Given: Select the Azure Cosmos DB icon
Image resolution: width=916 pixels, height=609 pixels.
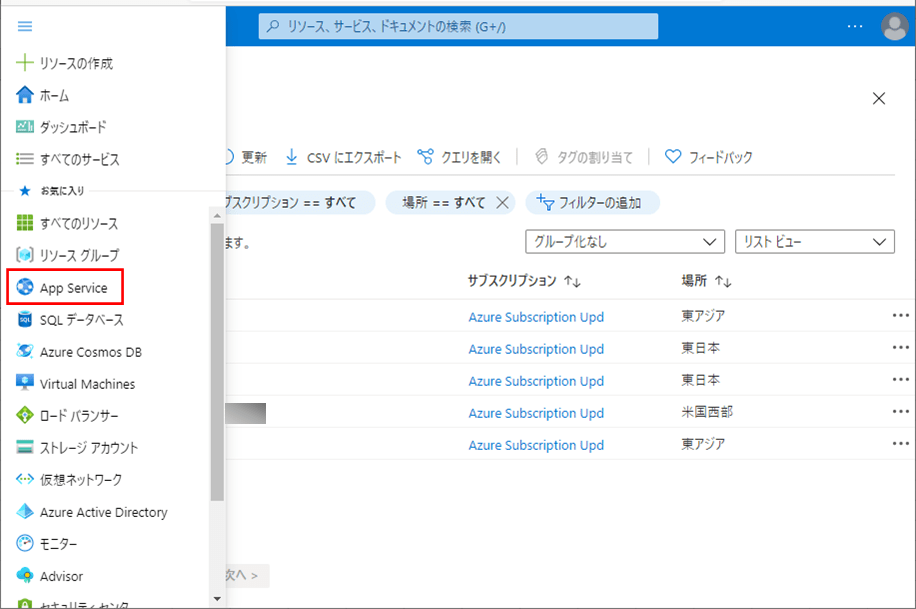Looking at the screenshot, I should 25,352.
